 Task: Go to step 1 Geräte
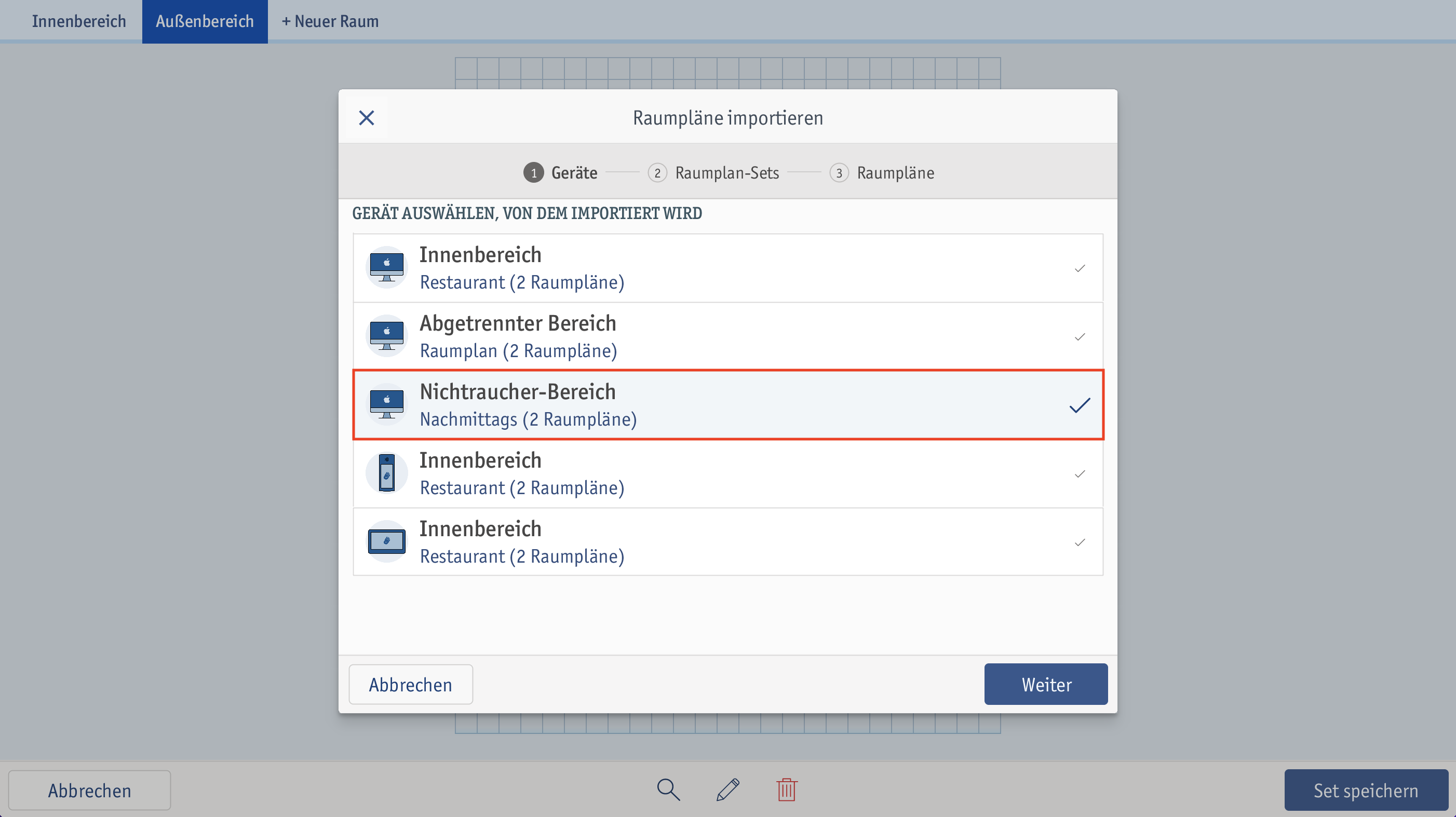point(560,172)
